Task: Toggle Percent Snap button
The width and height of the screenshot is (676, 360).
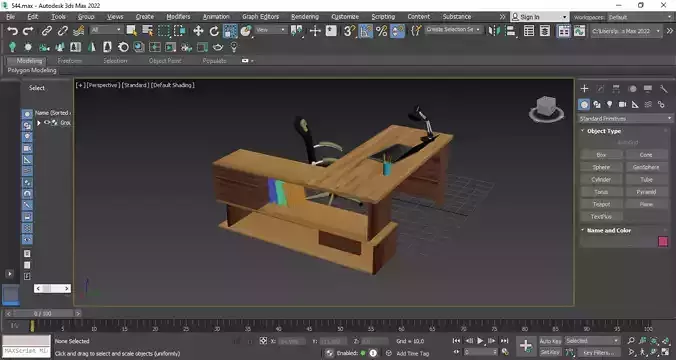Action: (x=382, y=31)
